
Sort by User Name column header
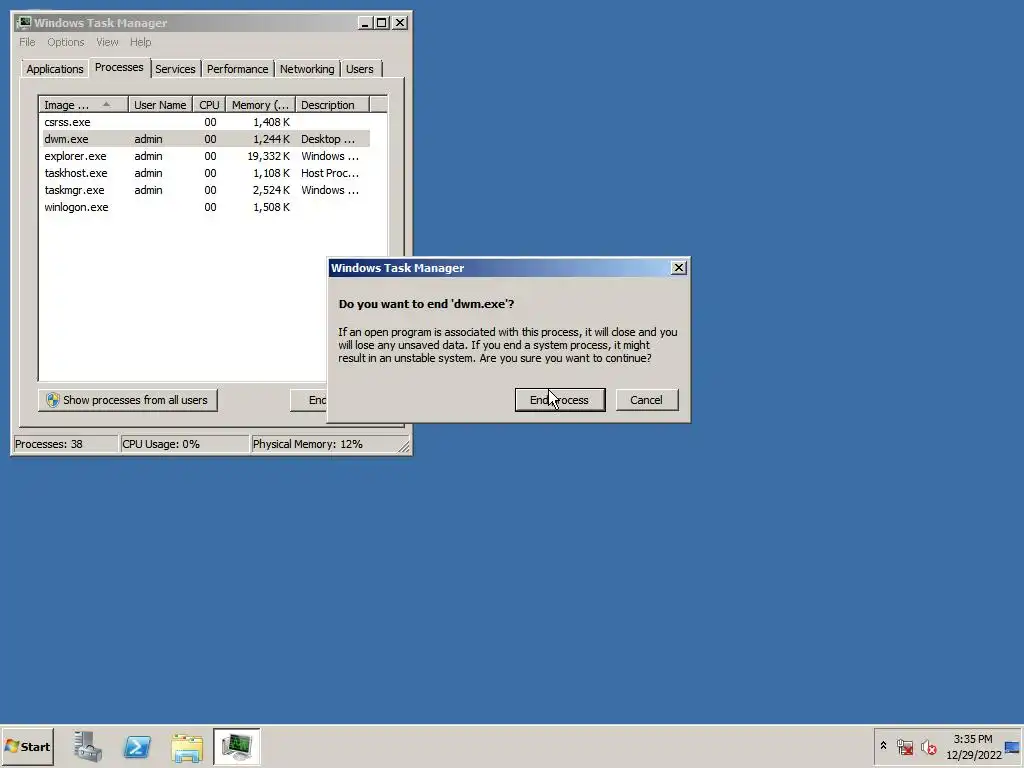coord(160,104)
